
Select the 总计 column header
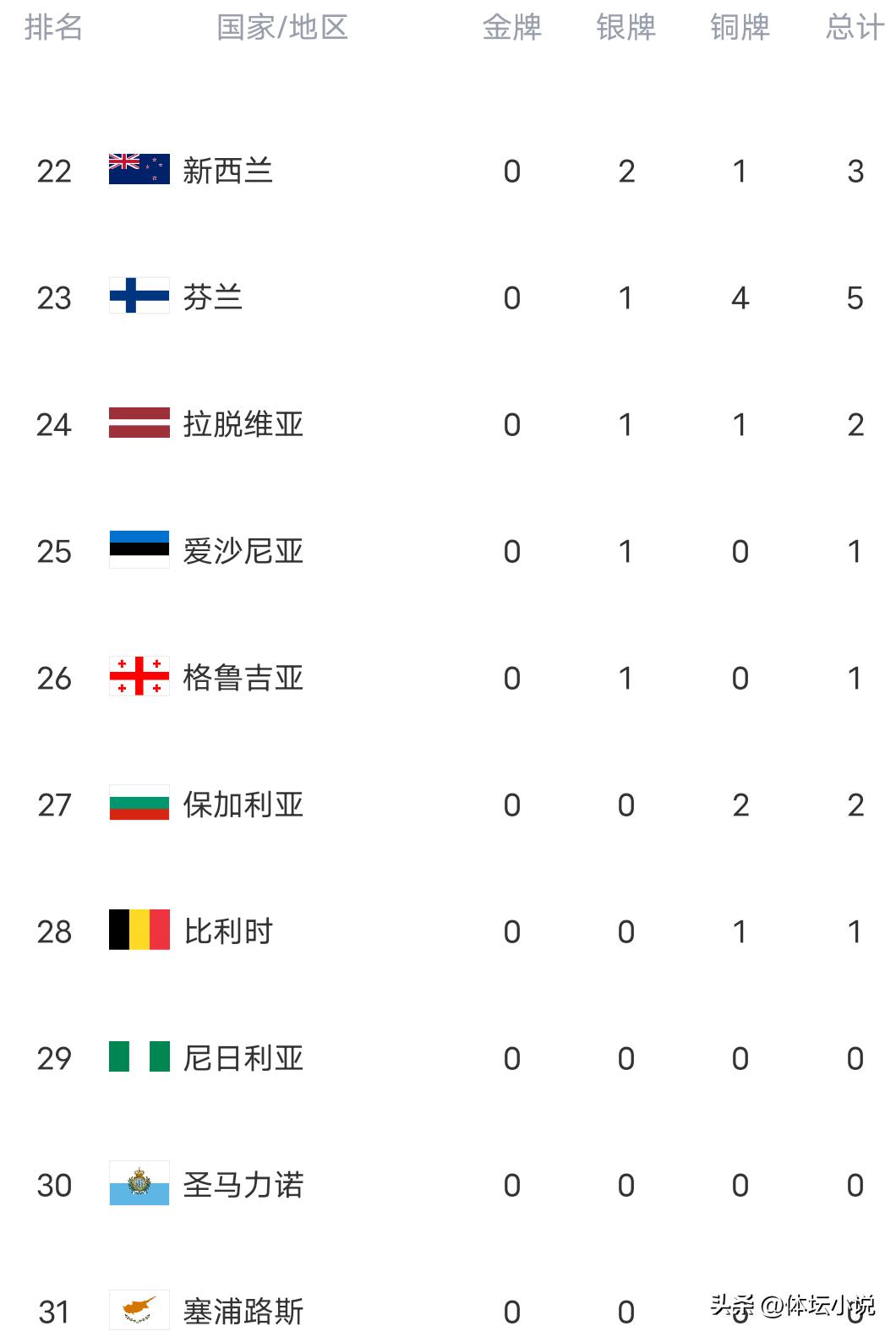855,27
